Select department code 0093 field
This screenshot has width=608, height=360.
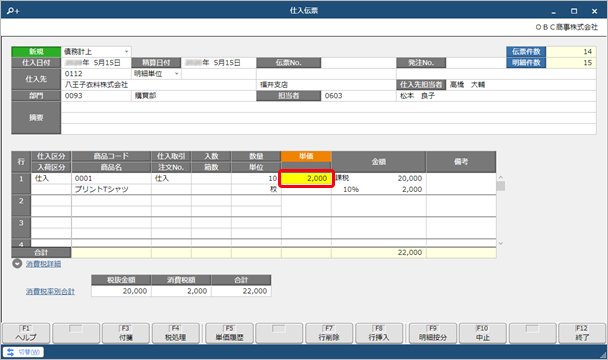(x=96, y=96)
